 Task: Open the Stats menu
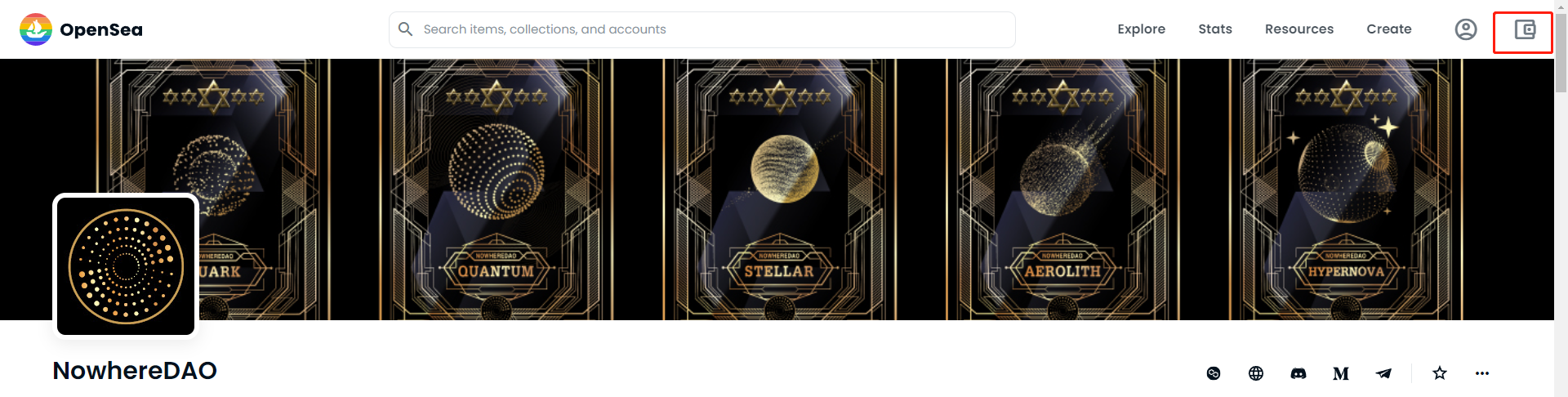click(1214, 29)
